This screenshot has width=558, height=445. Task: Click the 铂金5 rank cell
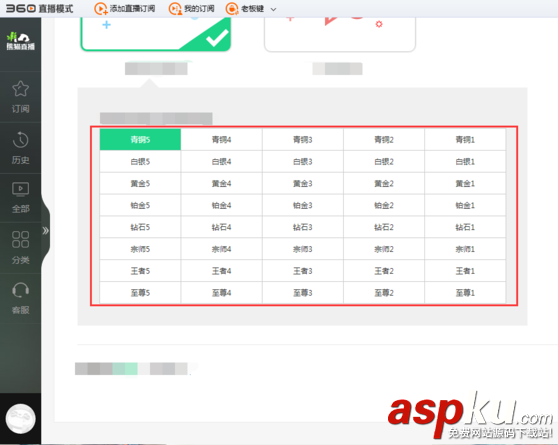tap(140, 205)
